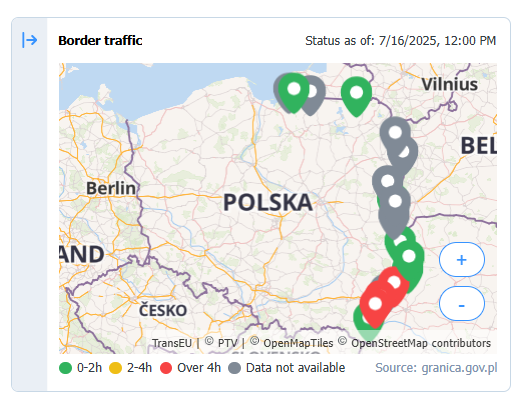Click the Berlin label on the map
The height and width of the screenshot is (405, 516).
click(x=111, y=188)
